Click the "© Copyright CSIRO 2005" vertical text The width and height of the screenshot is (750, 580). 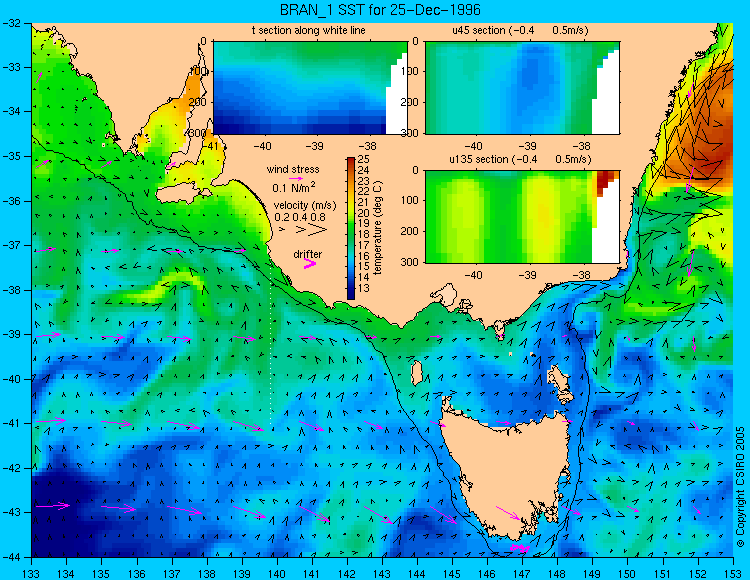[x=740, y=487]
